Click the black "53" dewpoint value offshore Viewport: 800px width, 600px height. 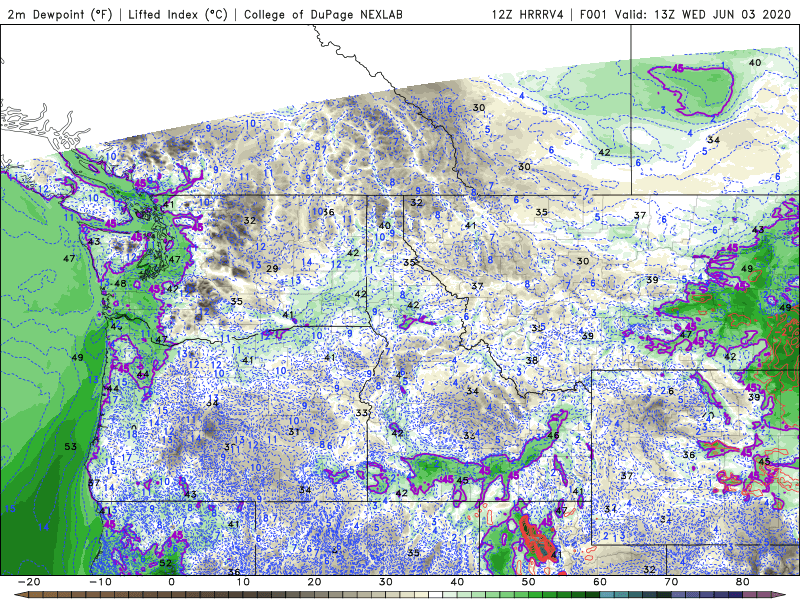(70, 447)
